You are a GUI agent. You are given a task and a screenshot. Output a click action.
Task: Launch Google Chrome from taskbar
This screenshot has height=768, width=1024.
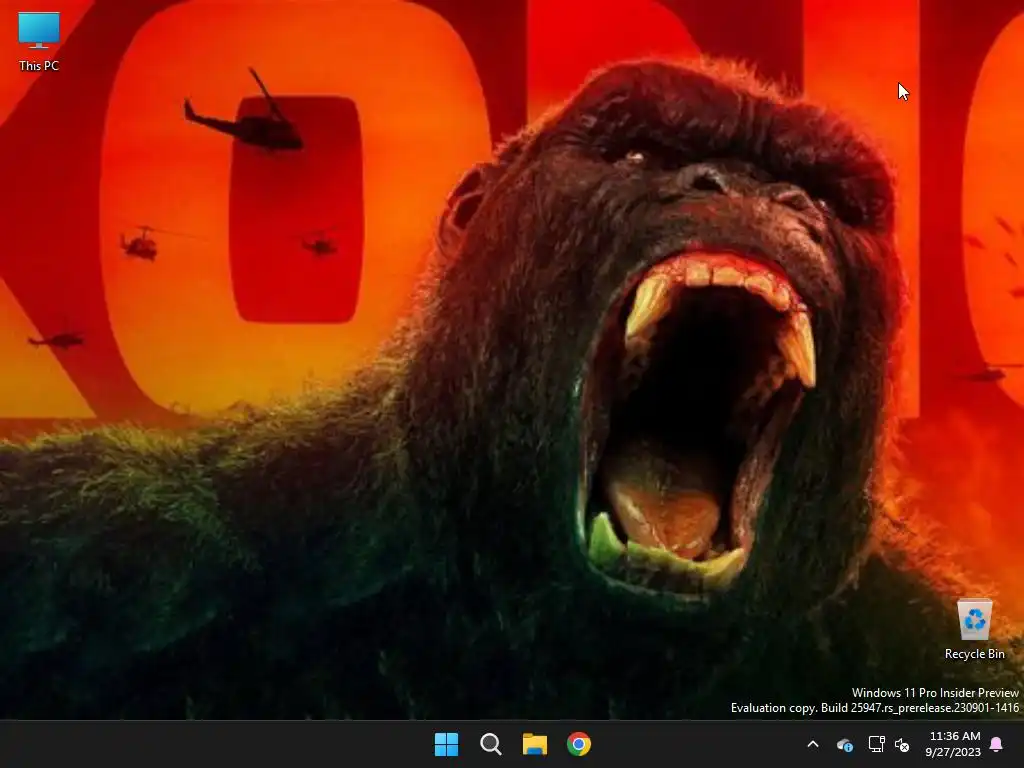pos(579,744)
